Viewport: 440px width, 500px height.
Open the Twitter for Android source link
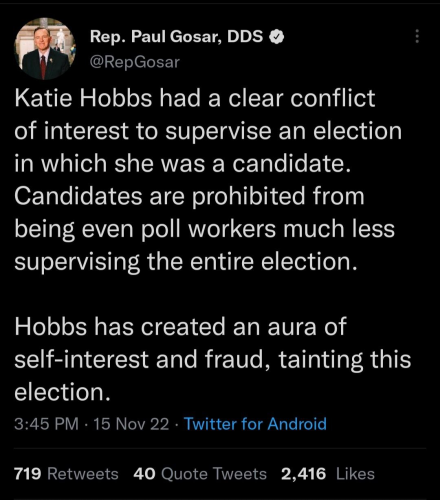coord(255,424)
